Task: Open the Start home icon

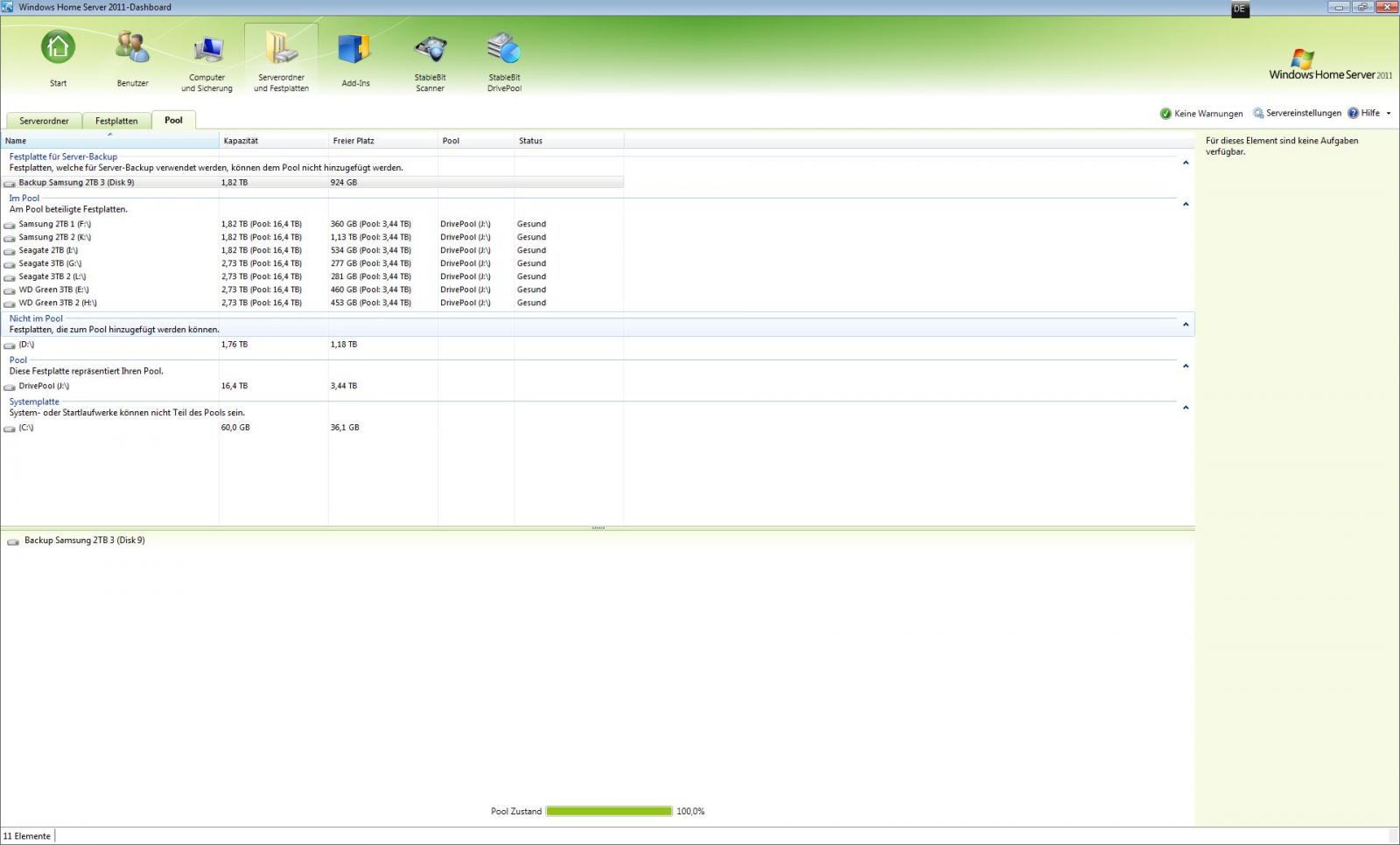Action: click(58, 47)
